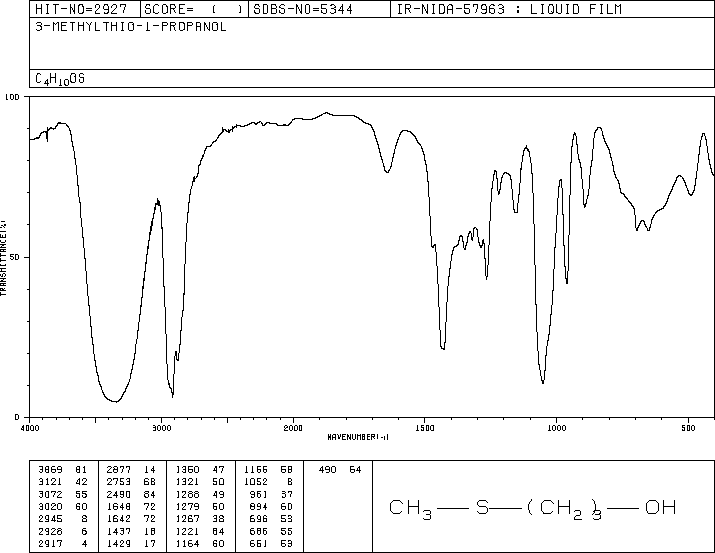Select peak table entry 2917
This screenshot has height=553, width=715.
point(50,543)
